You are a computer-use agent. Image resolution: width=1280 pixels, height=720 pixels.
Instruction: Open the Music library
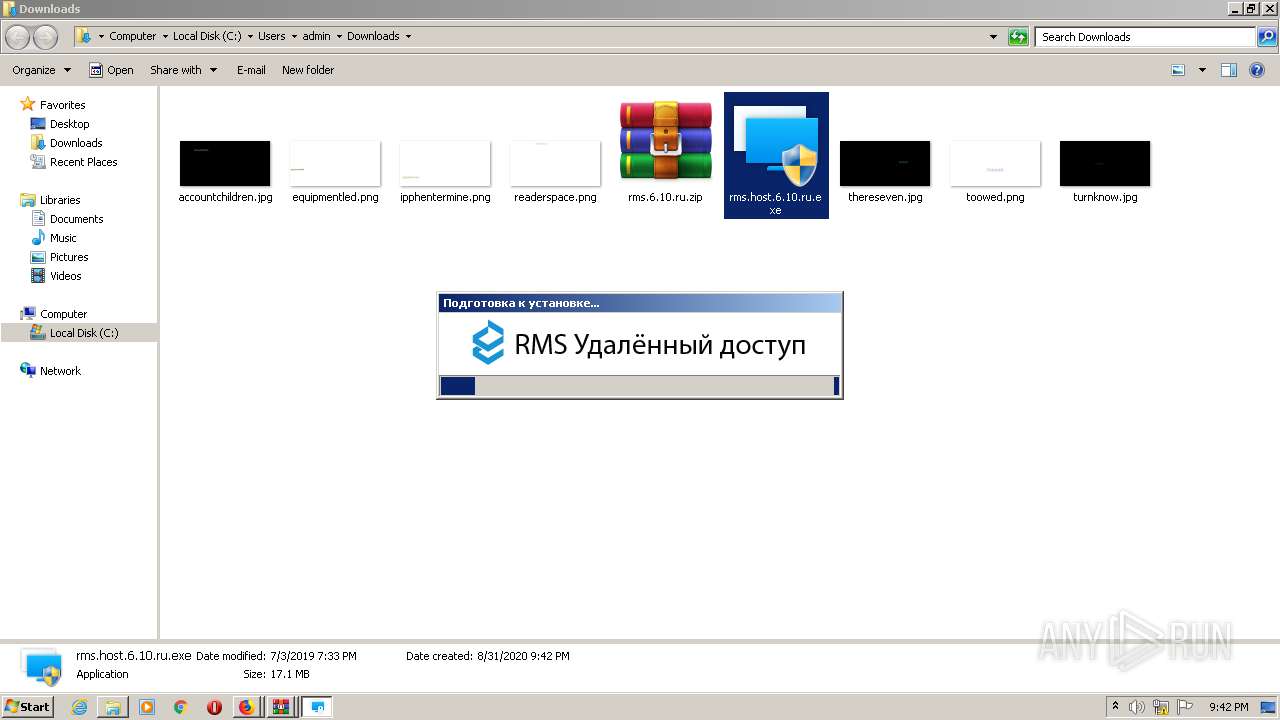point(63,238)
